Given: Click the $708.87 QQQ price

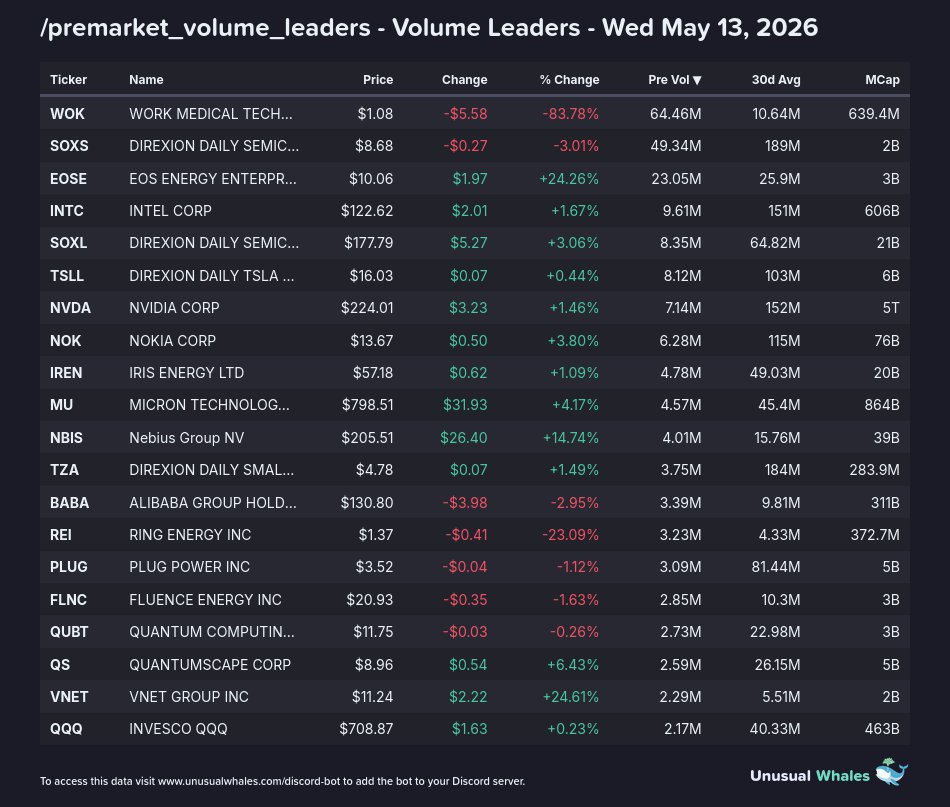Looking at the screenshot, I should coord(366,729).
